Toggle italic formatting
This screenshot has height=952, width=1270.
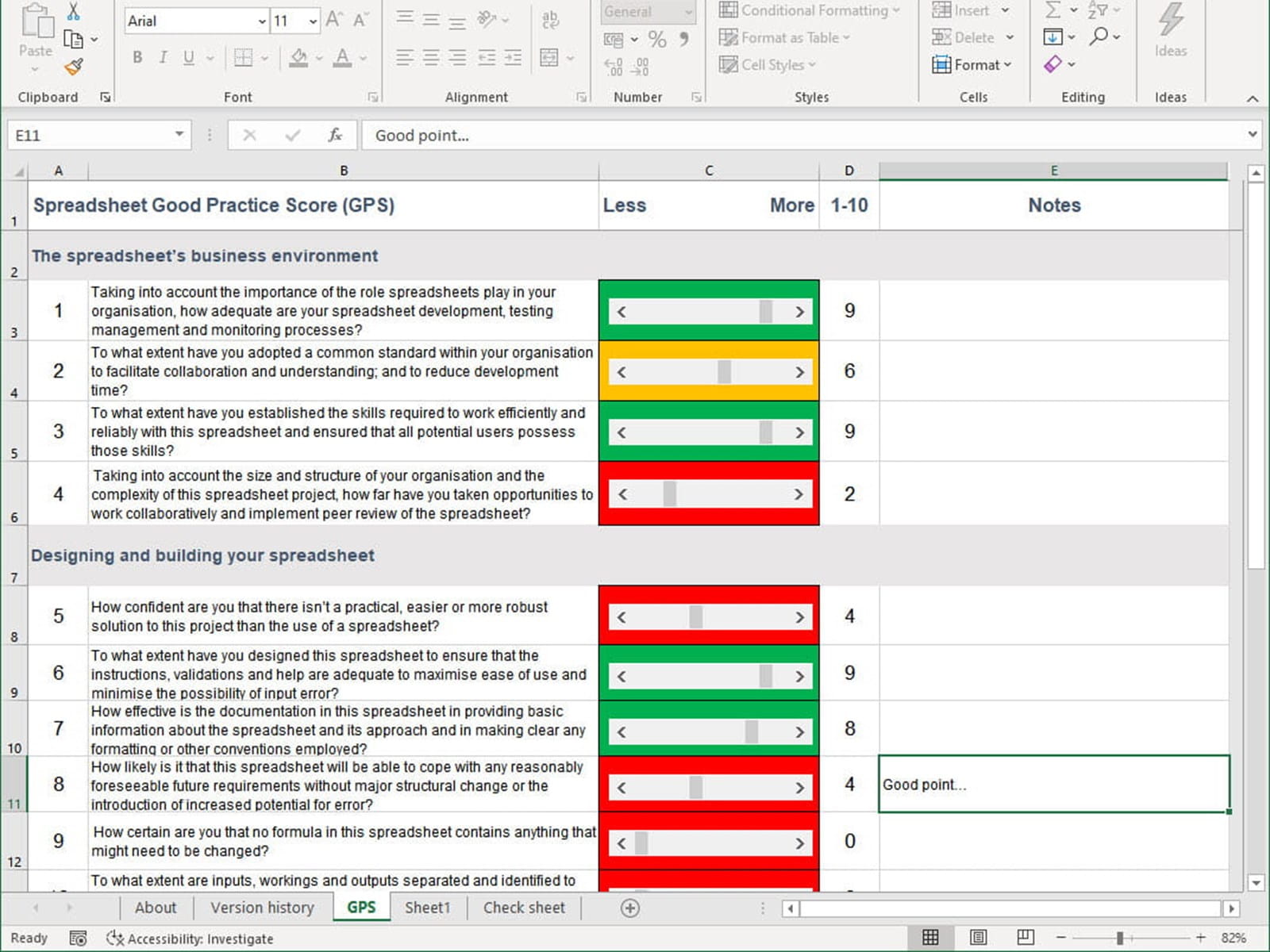[x=163, y=57]
